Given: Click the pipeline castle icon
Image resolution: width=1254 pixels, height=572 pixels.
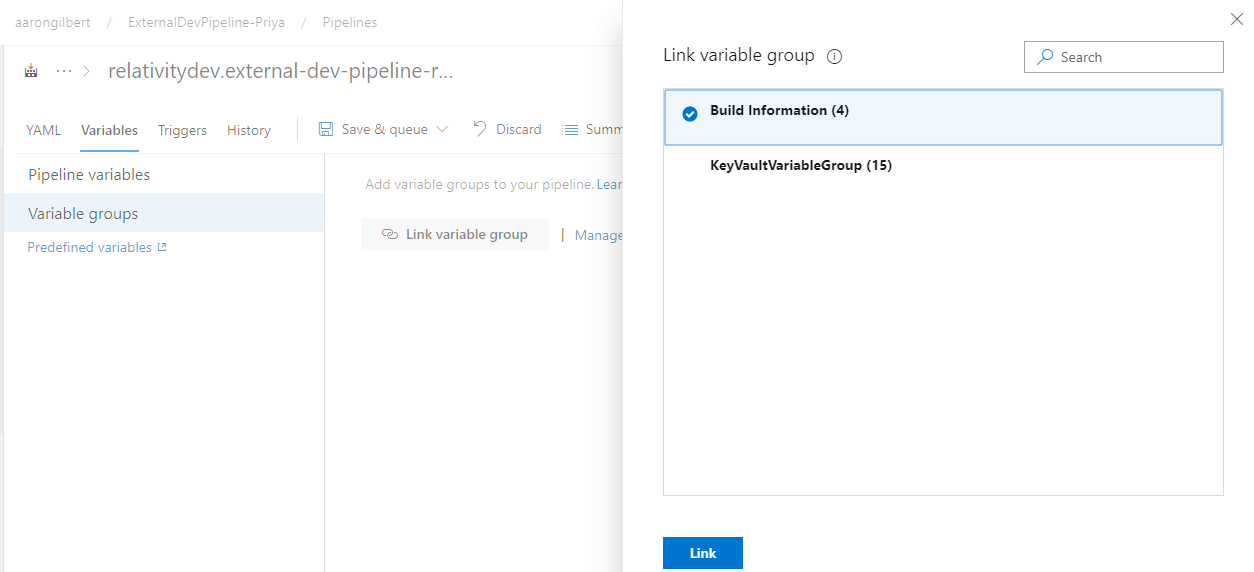Looking at the screenshot, I should click(31, 71).
